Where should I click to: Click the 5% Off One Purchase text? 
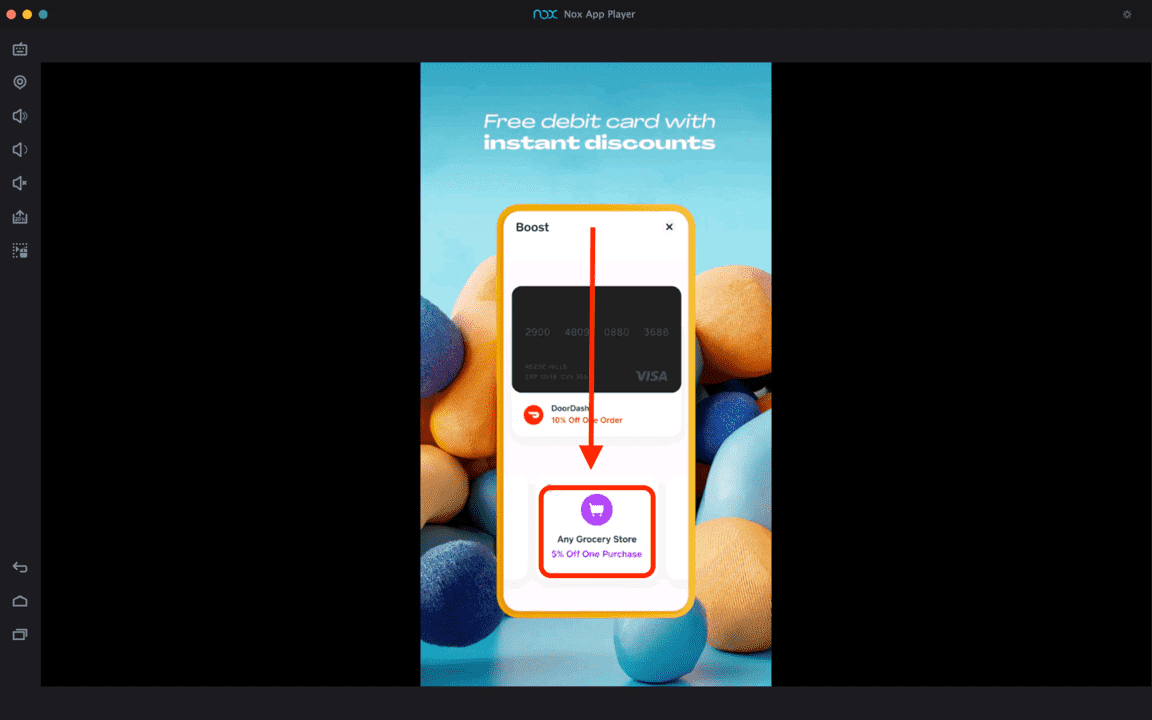point(597,554)
